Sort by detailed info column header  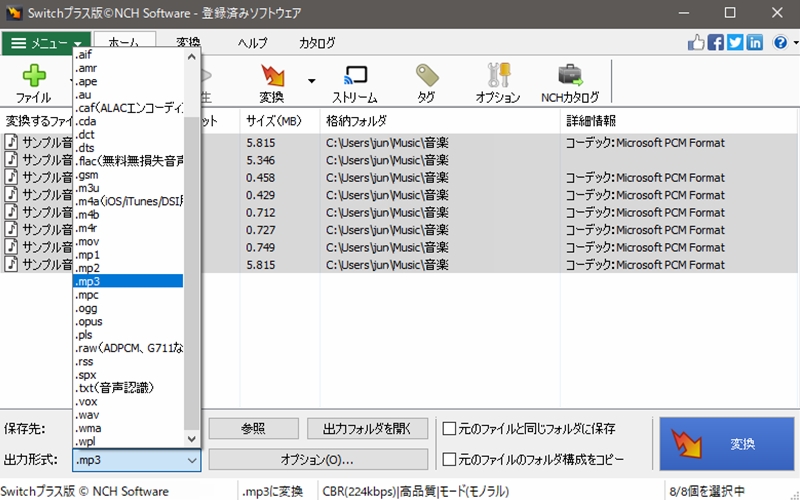pyautogui.click(x=679, y=121)
